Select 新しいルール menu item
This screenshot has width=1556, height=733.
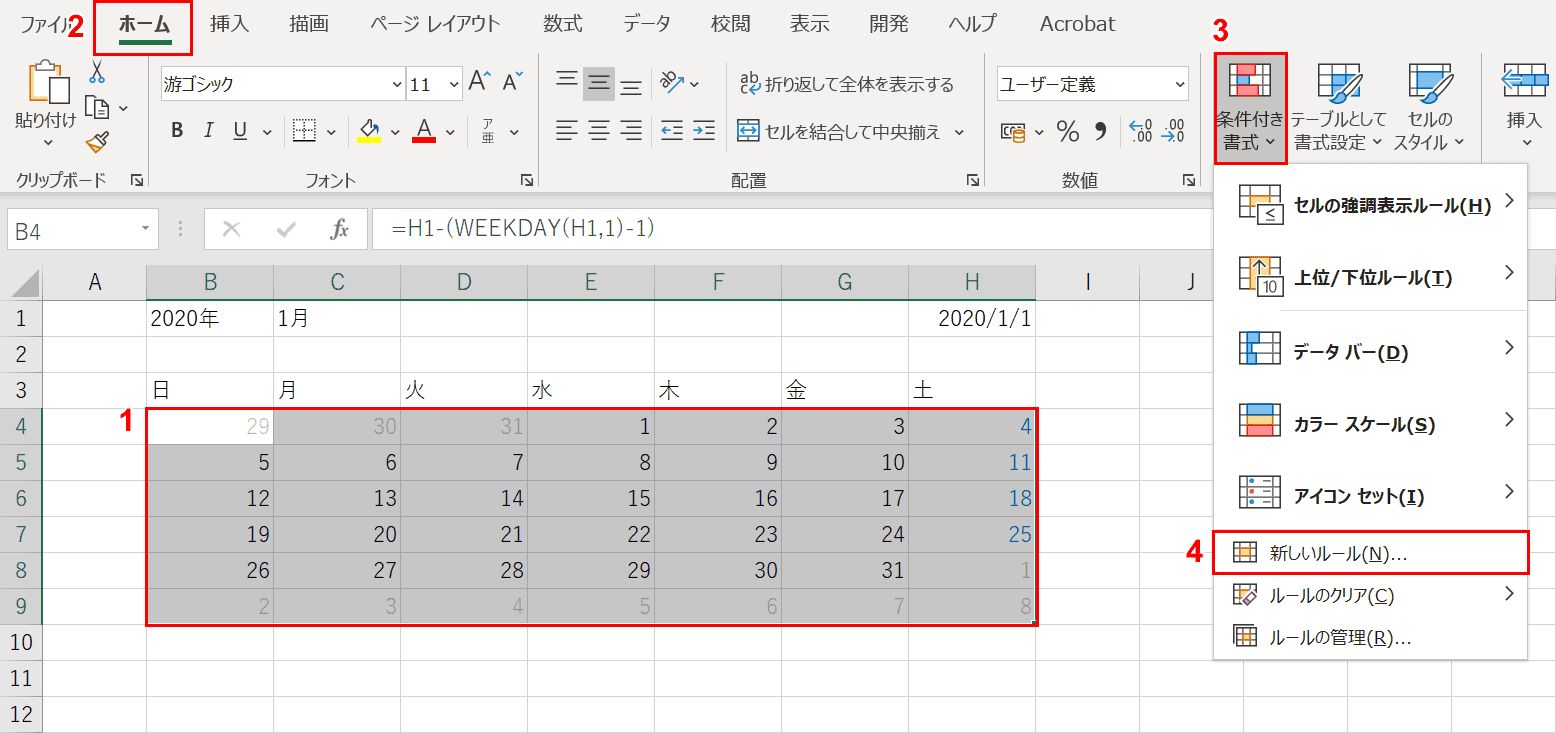coord(1371,553)
